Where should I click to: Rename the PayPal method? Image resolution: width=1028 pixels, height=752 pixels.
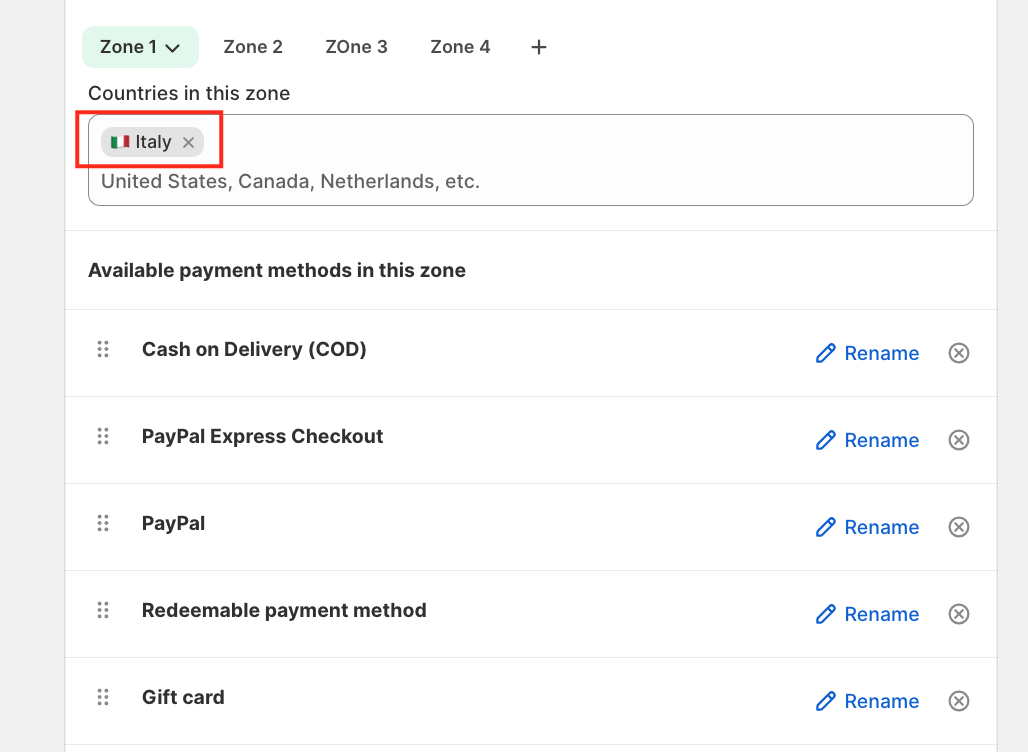[x=867, y=527]
